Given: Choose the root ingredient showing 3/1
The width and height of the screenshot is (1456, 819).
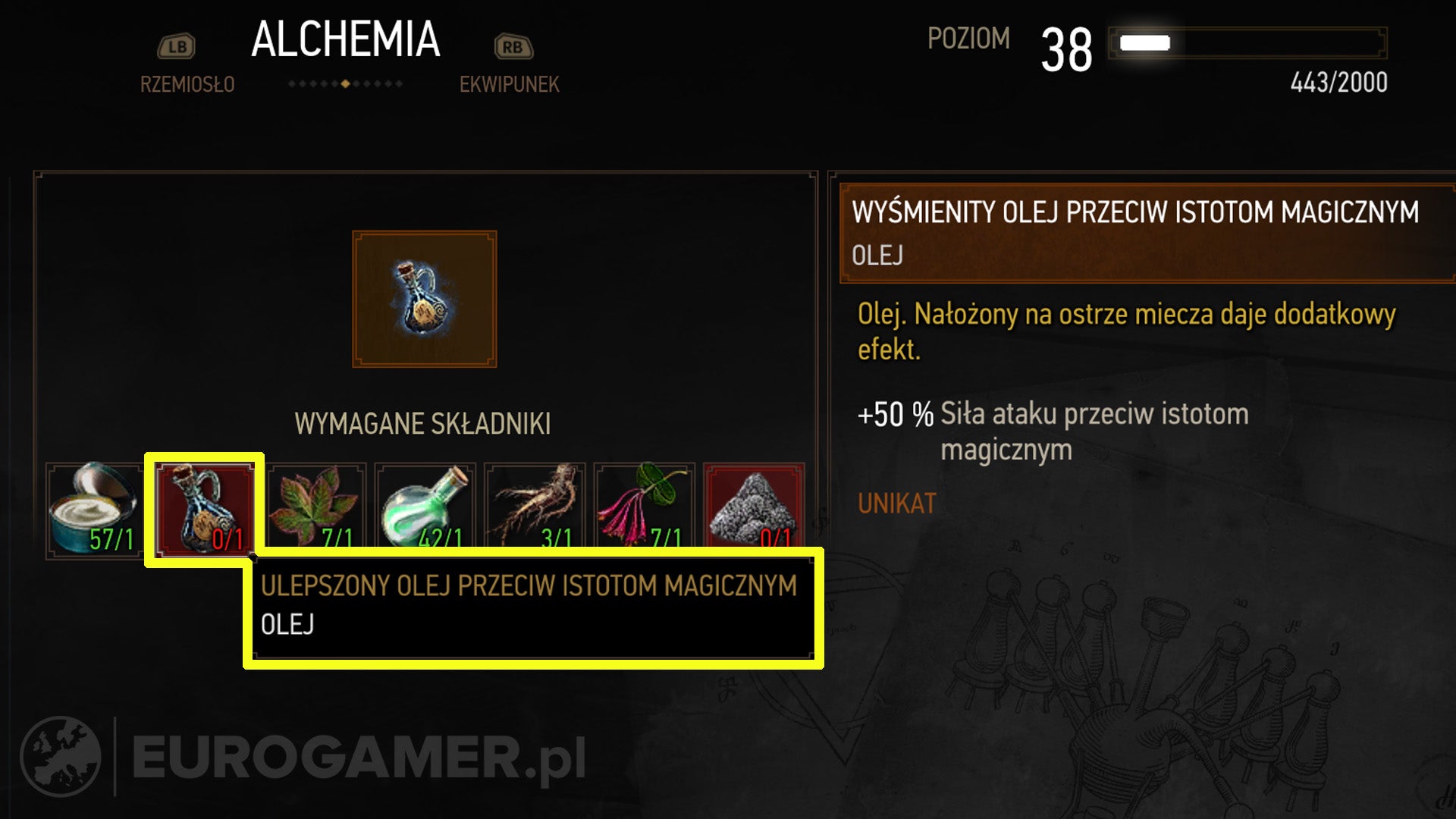Looking at the screenshot, I should 535,505.
